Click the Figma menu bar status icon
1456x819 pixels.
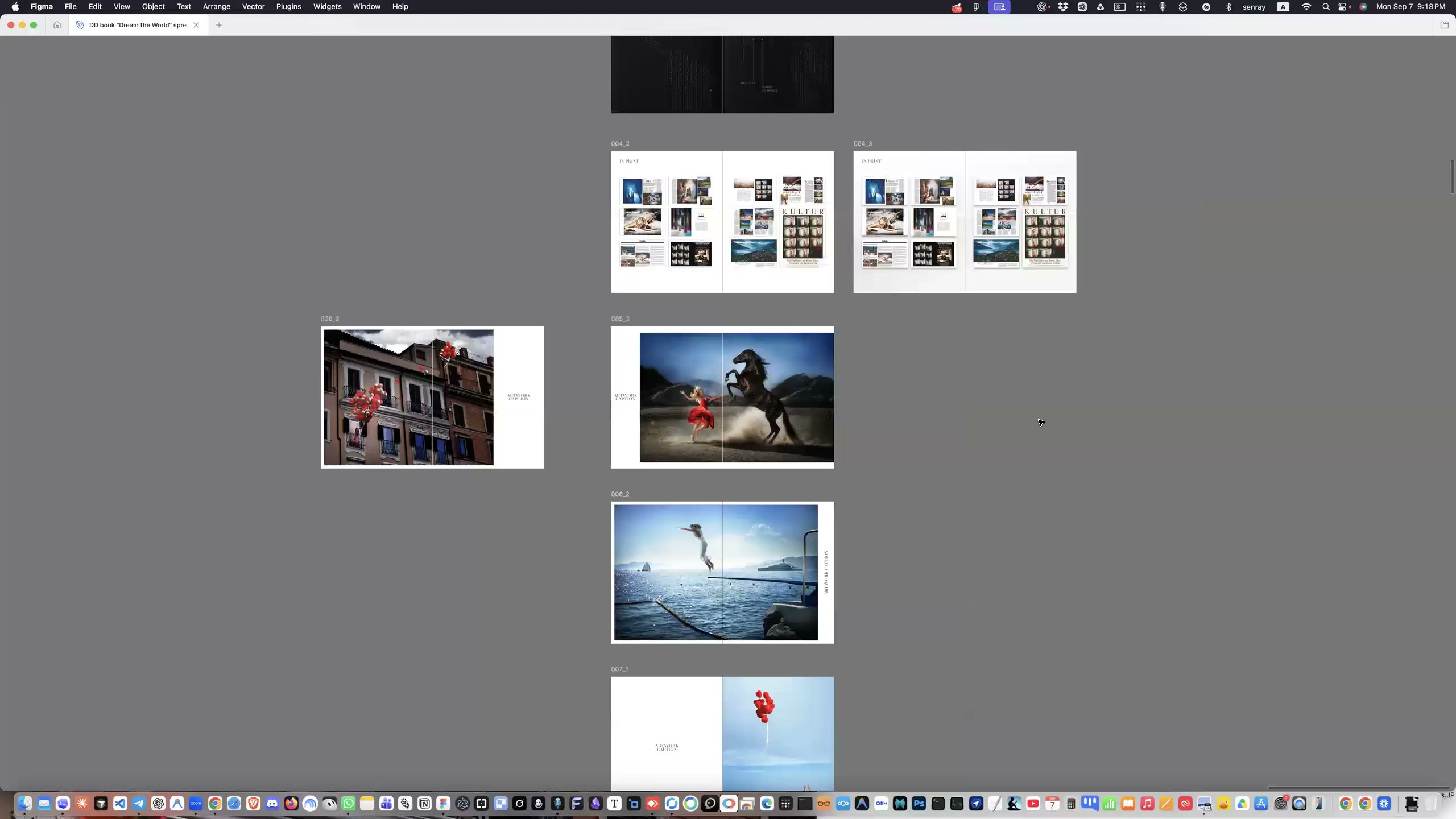[x=976, y=7]
